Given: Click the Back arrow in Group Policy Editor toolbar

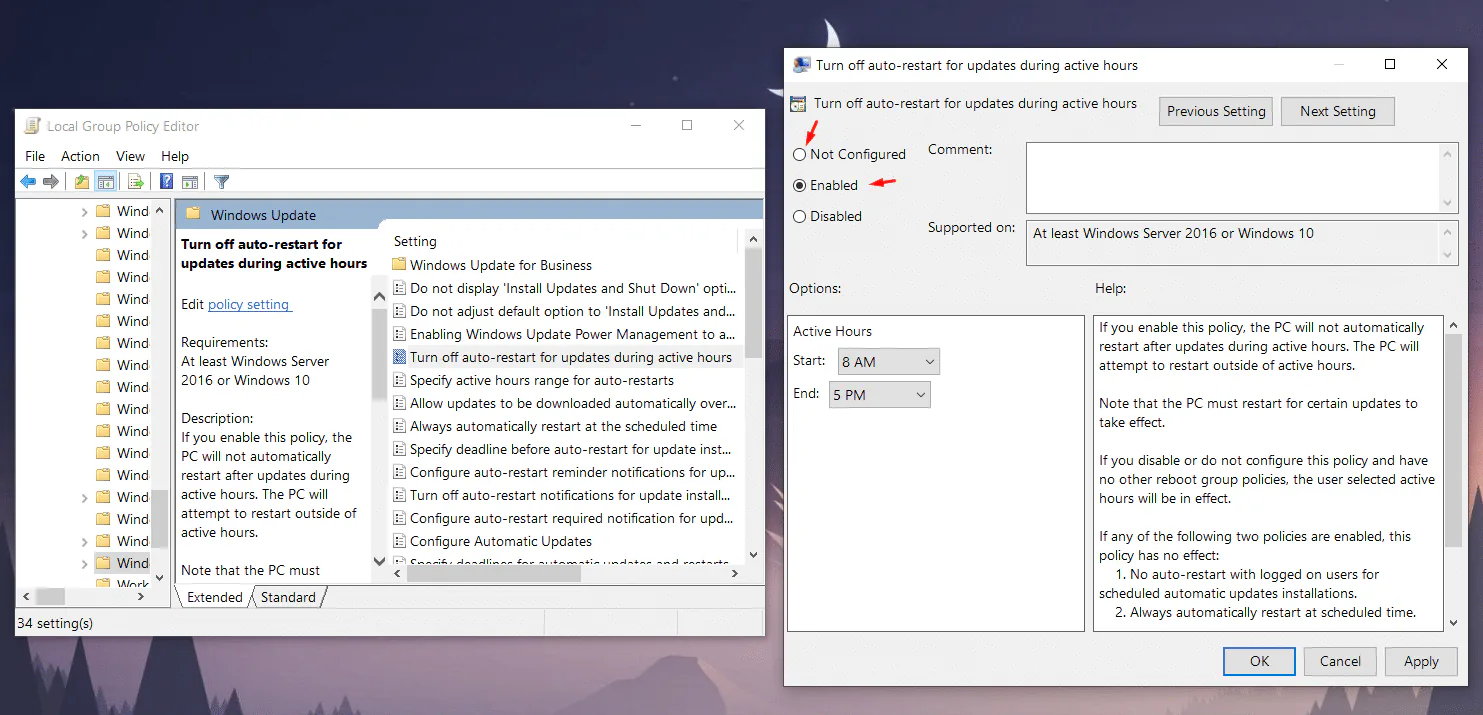Looking at the screenshot, I should click(x=28, y=182).
